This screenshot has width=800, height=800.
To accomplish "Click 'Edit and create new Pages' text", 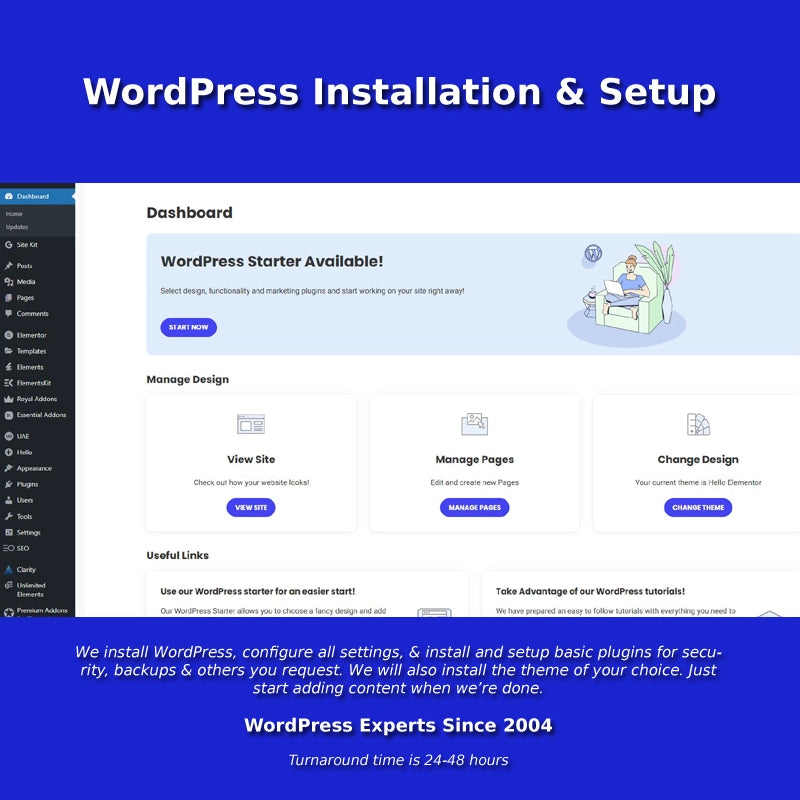I will click(x=474, y=482).
